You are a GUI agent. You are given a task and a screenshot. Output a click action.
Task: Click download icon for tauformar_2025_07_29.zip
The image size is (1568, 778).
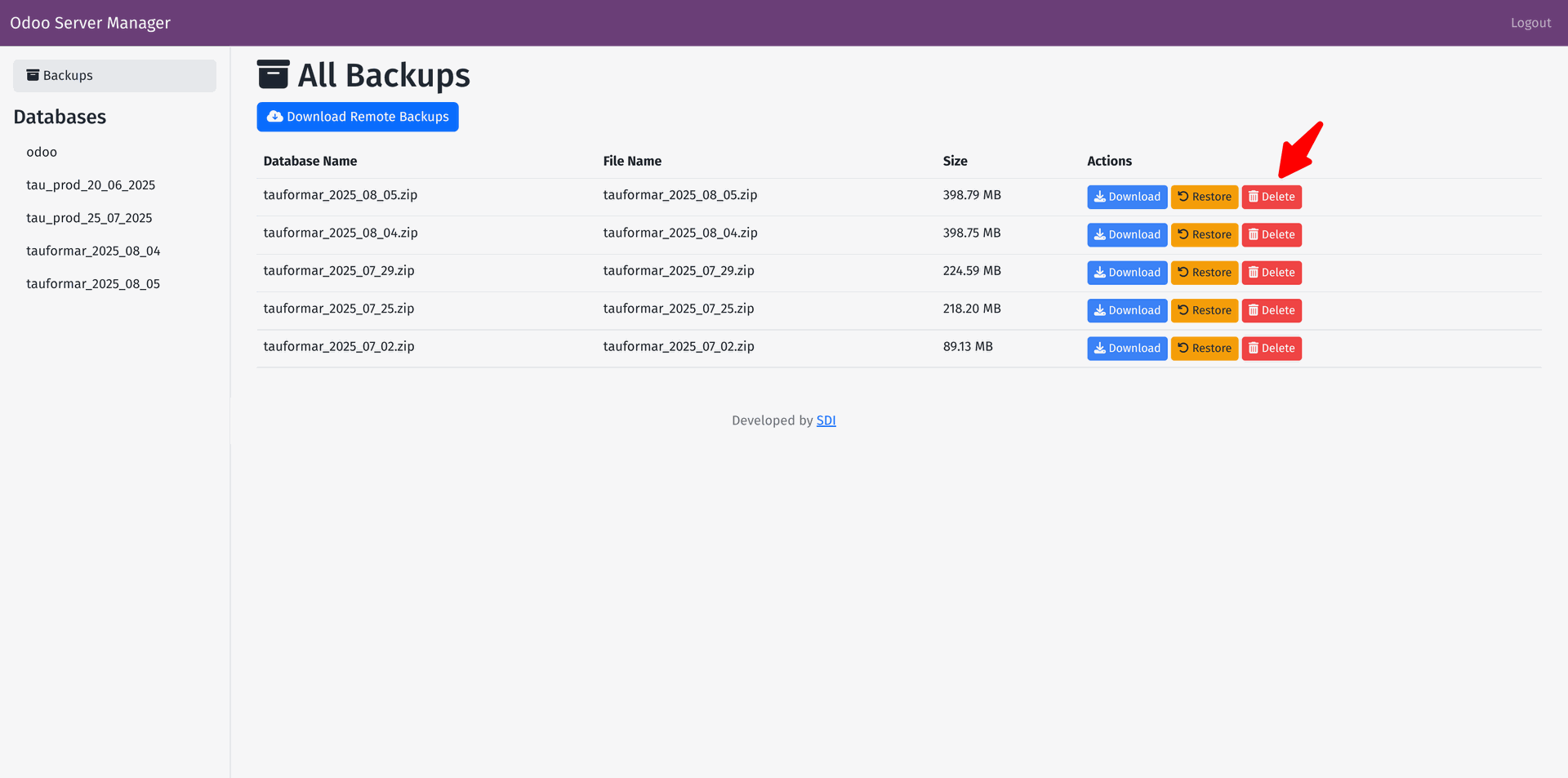1099,273
